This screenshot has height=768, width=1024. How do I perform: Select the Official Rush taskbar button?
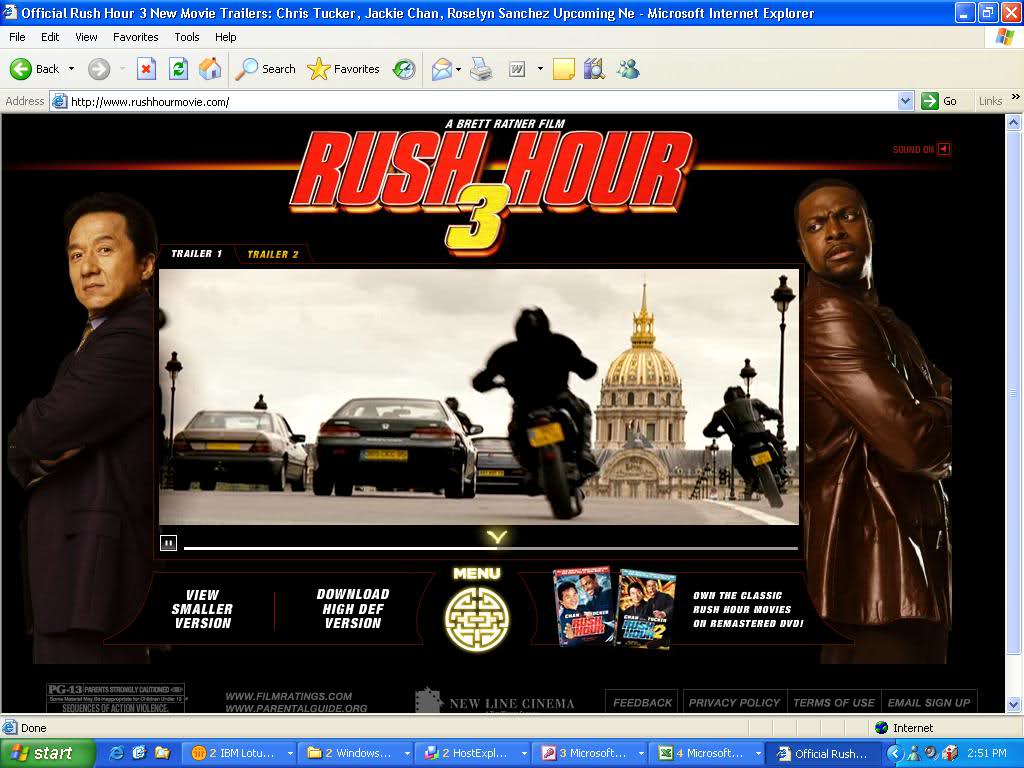point(824,753)
